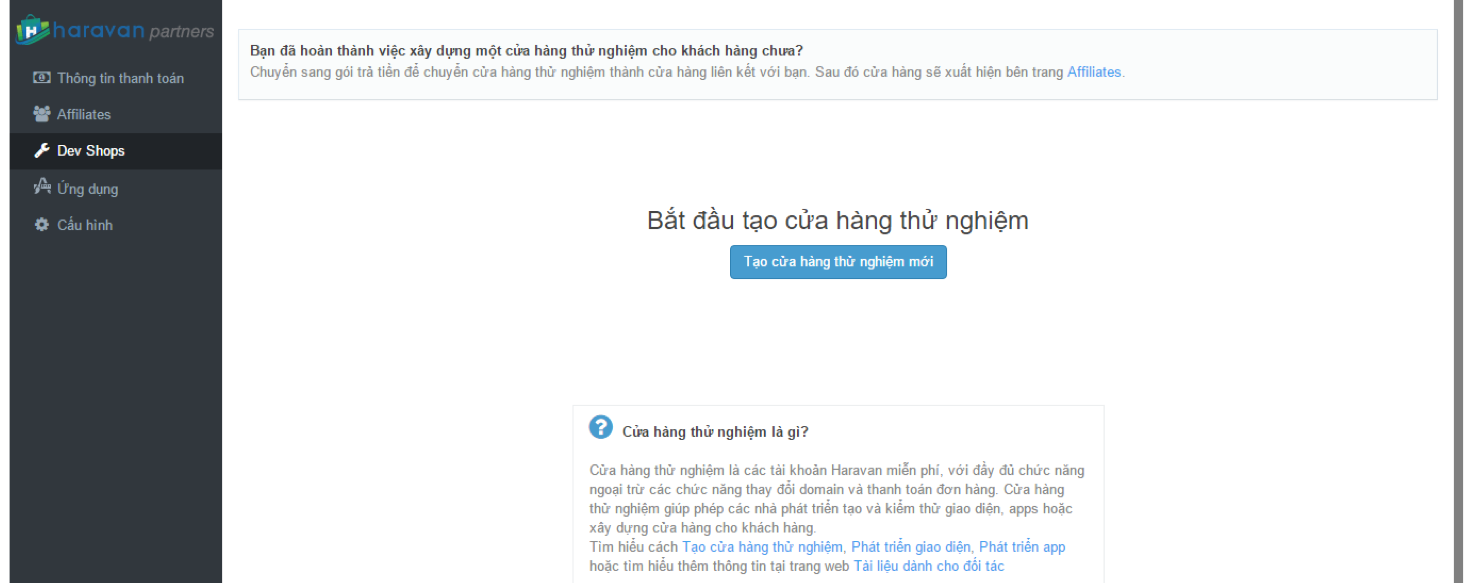Click heading Cửa hàng thử nghiệm là gì?

tap(715, 432)
